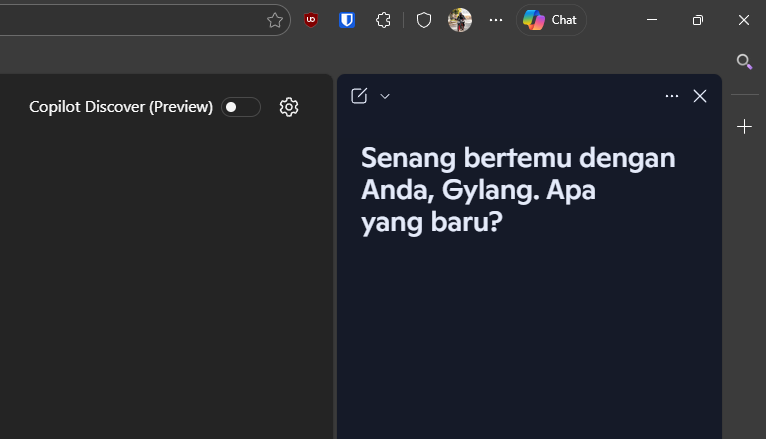Open the uBlock Origin extension
The height and width of the screenshot is (439, 766).
tap(311, 20)
